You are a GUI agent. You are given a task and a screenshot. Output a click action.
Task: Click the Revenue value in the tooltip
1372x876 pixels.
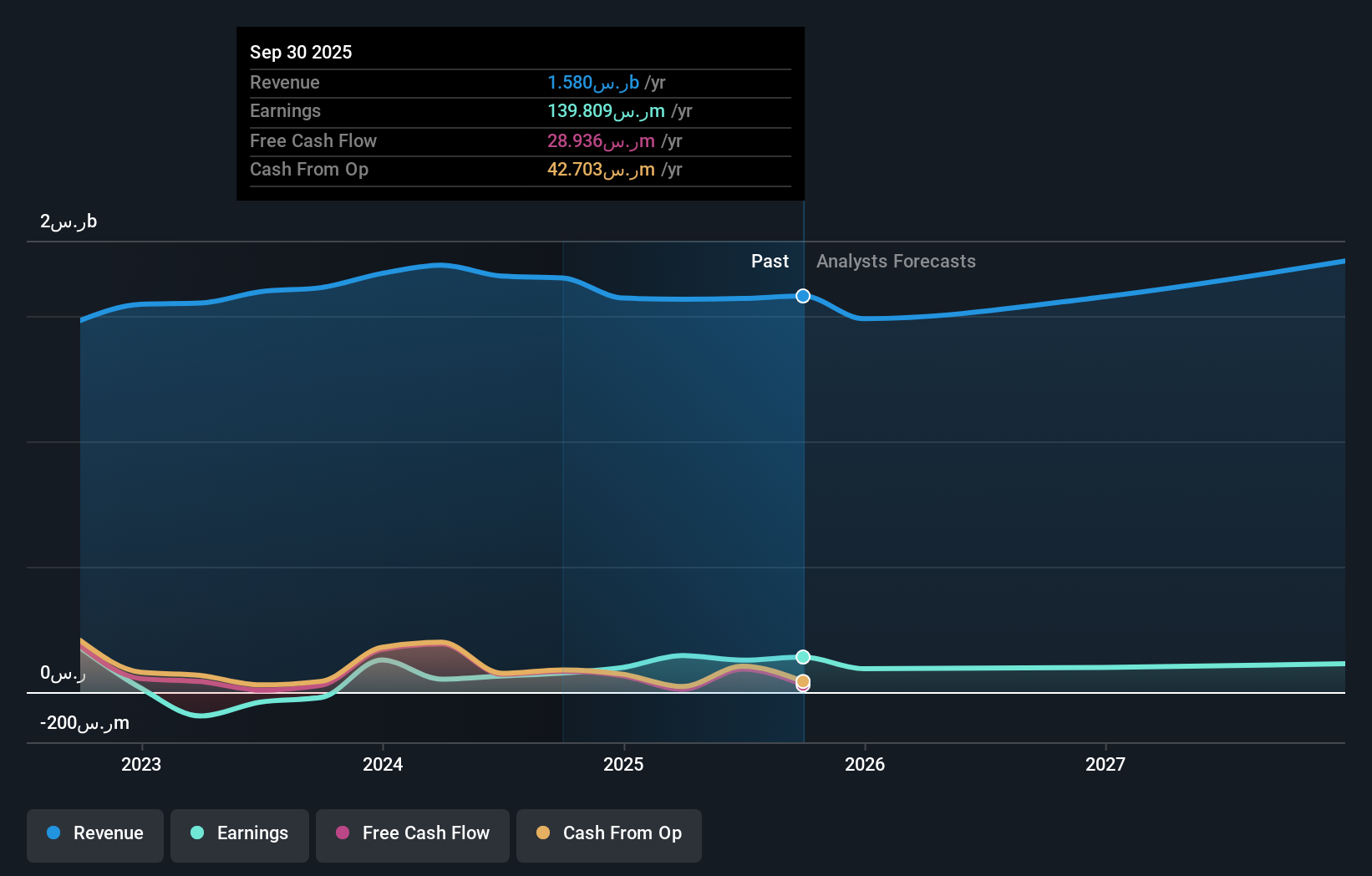(x=591, y=82)
